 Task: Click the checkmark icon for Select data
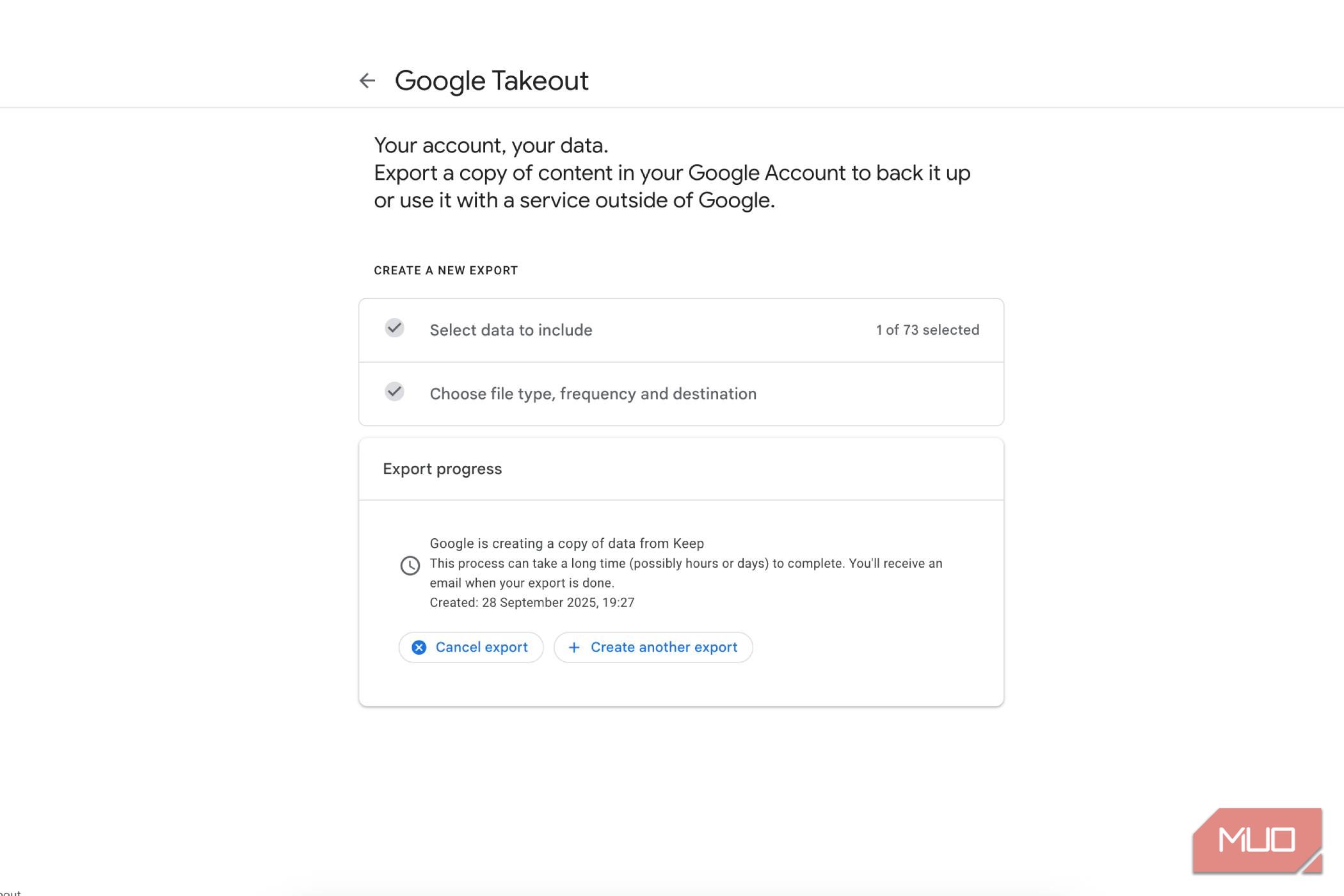(x=394, y=328)
